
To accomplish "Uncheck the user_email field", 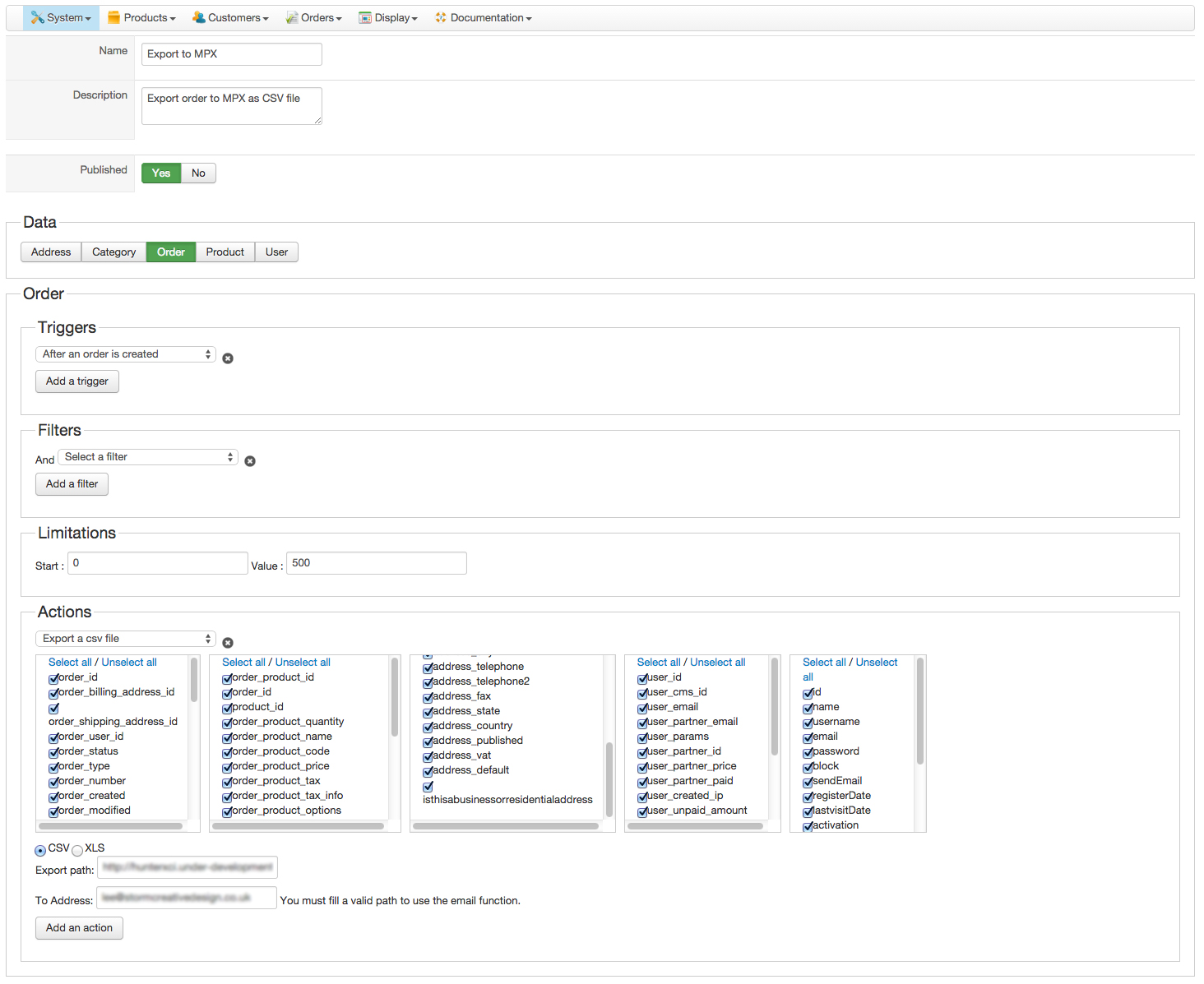I will [642, 709].
